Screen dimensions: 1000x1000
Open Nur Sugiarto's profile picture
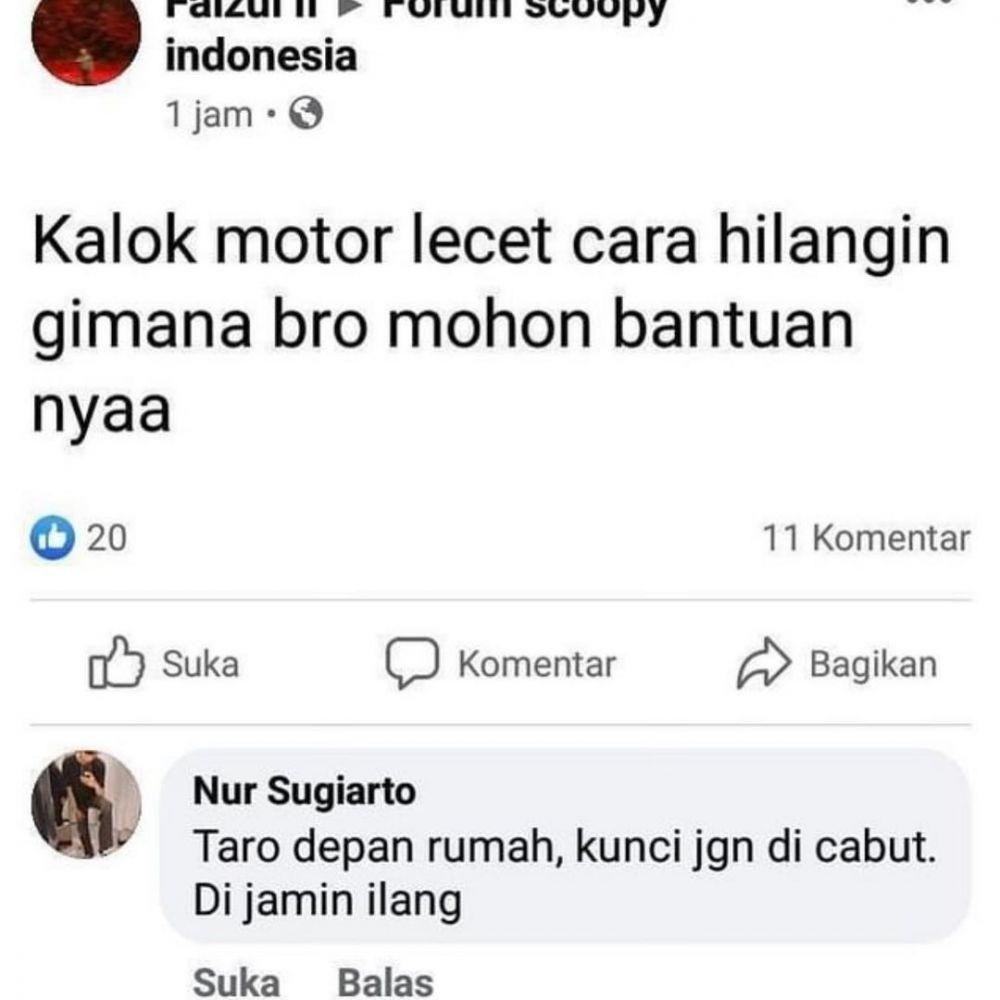86,804
